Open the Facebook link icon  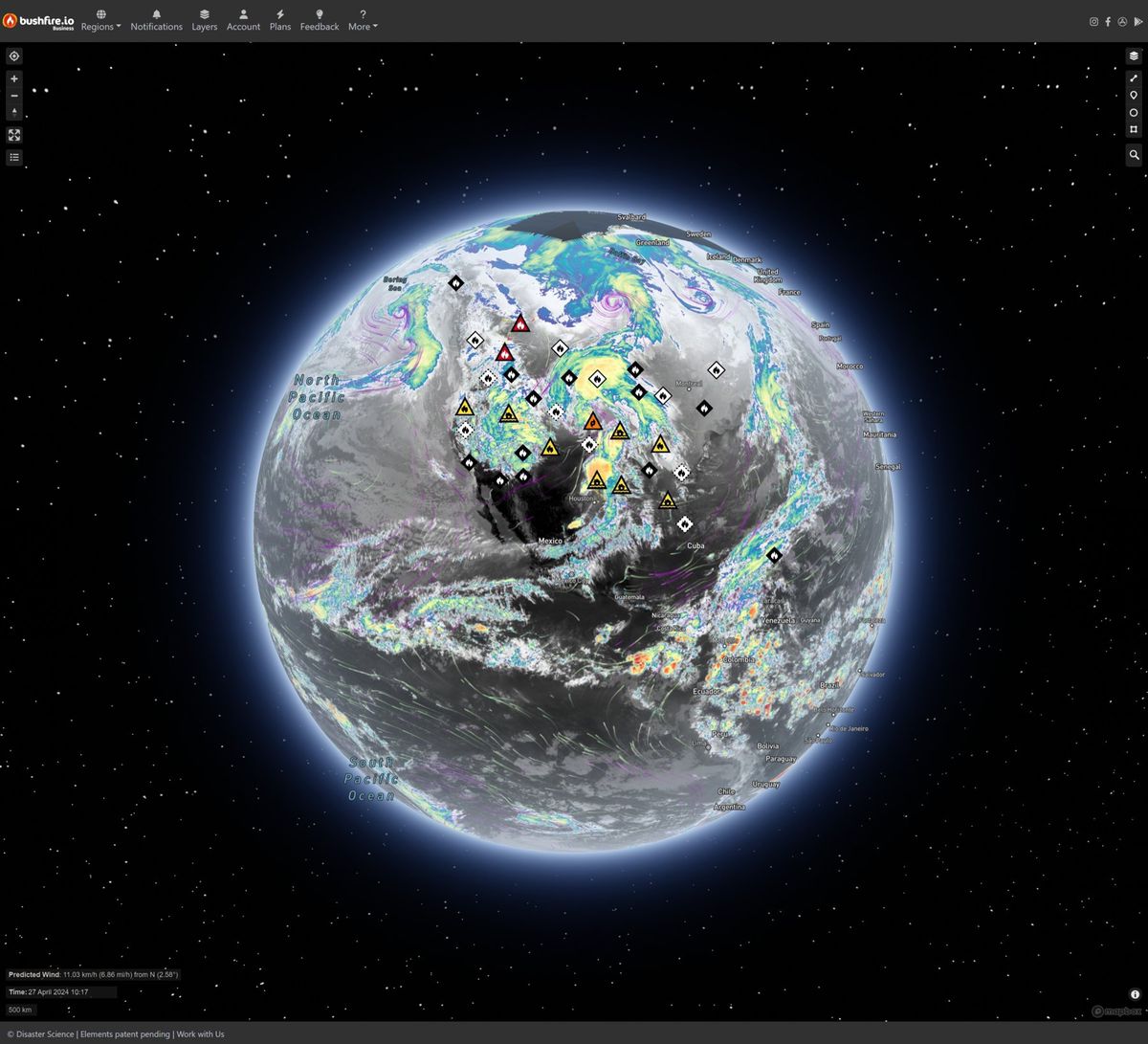click(x=1108, y=21)
